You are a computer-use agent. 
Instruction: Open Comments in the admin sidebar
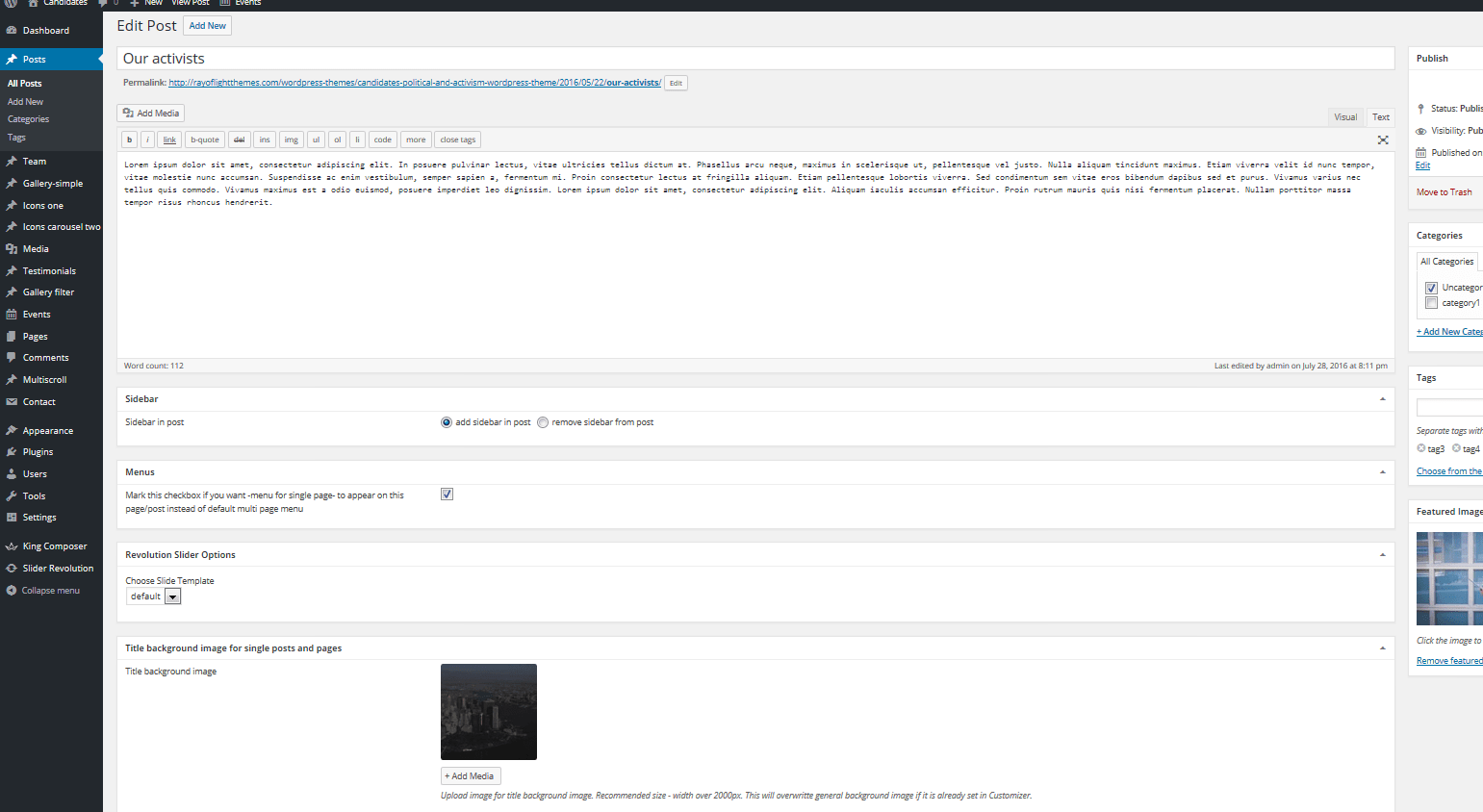[x=45, y=358]
